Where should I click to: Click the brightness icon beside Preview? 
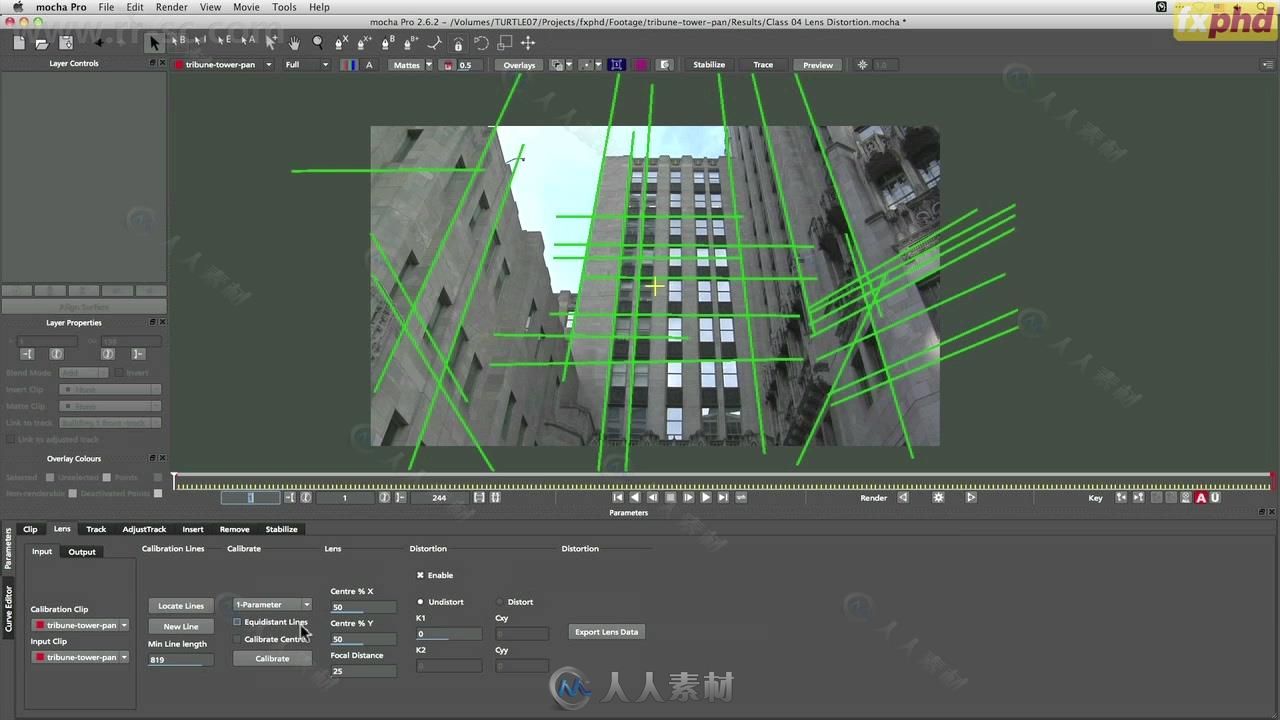pos(863,65)
